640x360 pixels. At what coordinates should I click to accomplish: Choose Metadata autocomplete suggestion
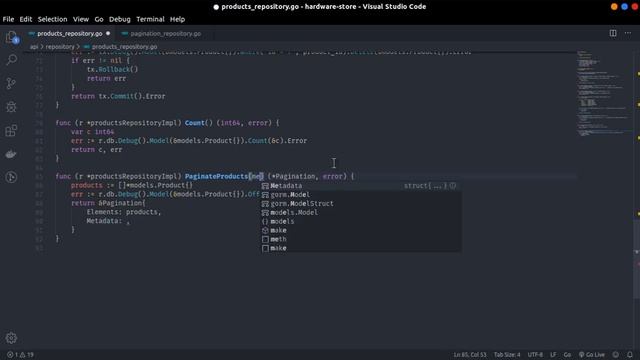361,186
